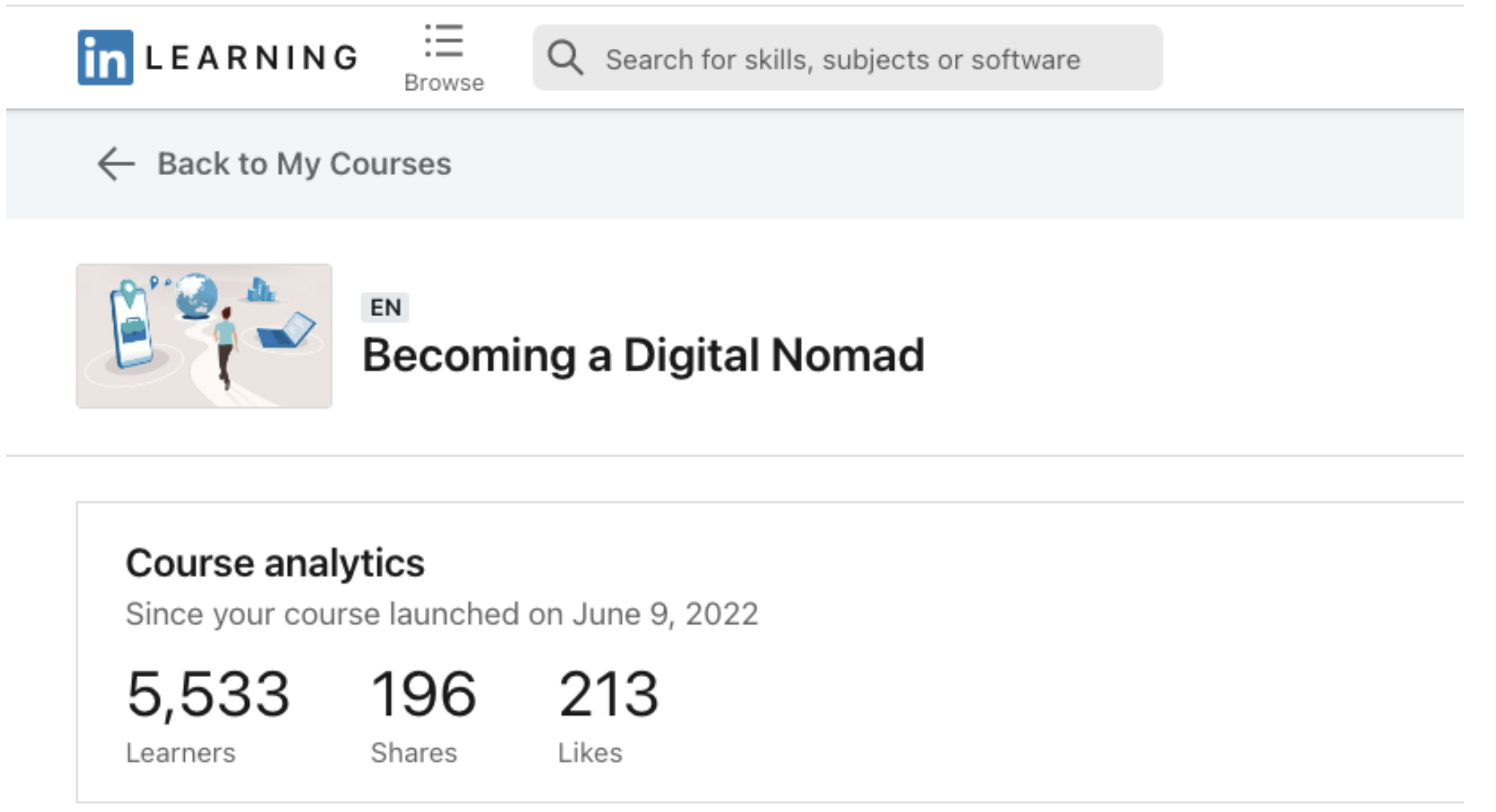Click the Browse label under the icon
The width and height of the screenshot is (1496, 812).
coord(444,82)
